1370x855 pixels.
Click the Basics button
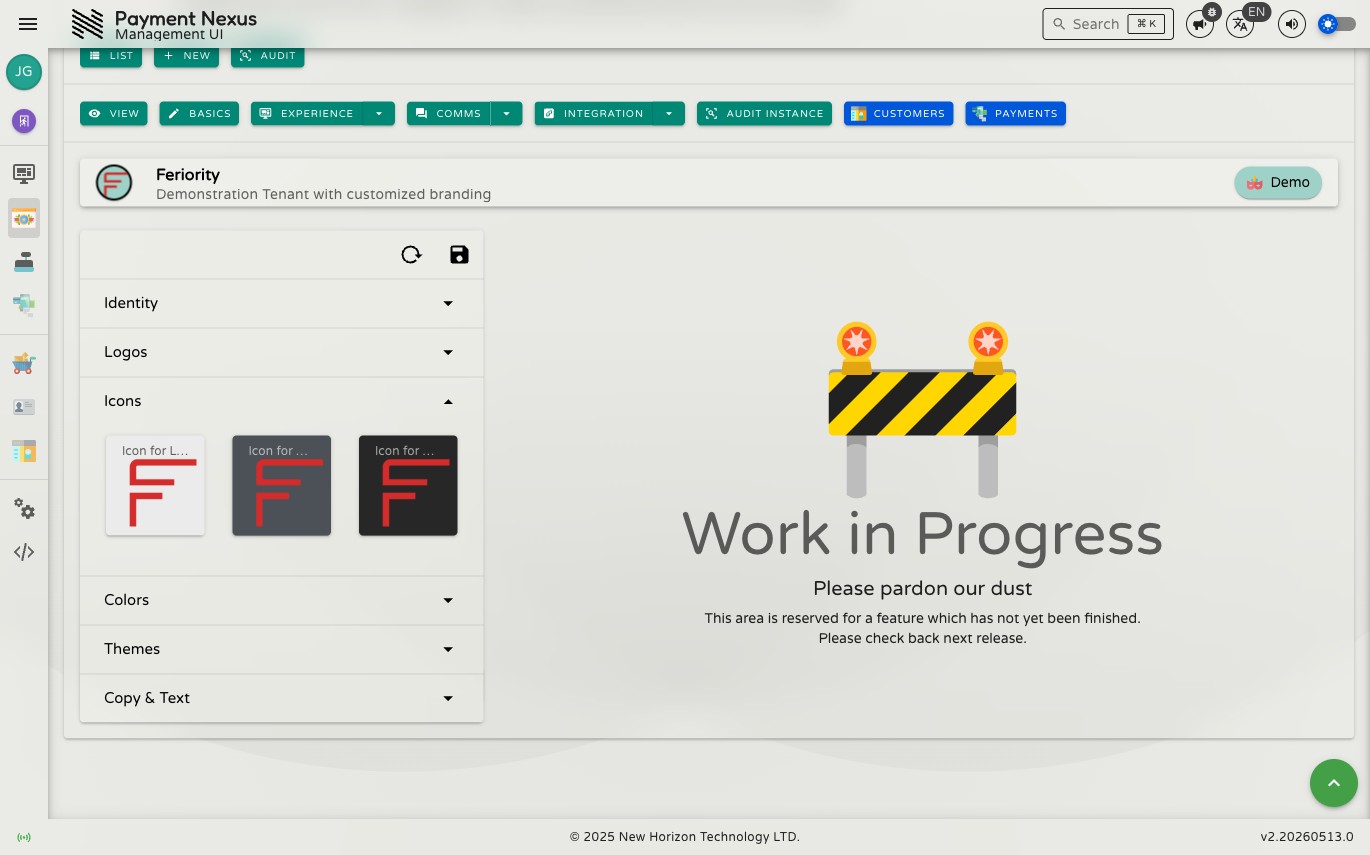(x=199, y=114)
